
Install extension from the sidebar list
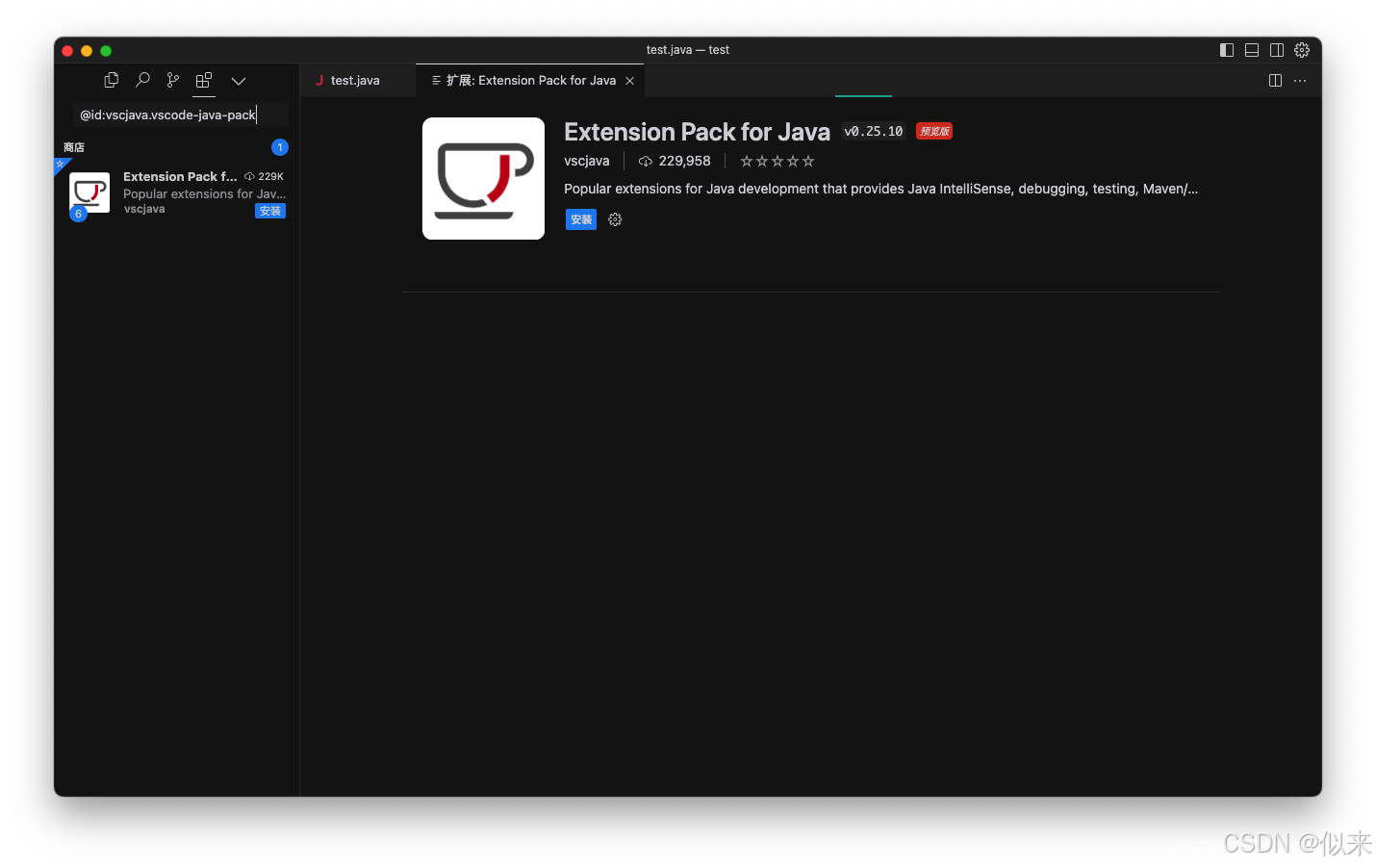[270, 211]
